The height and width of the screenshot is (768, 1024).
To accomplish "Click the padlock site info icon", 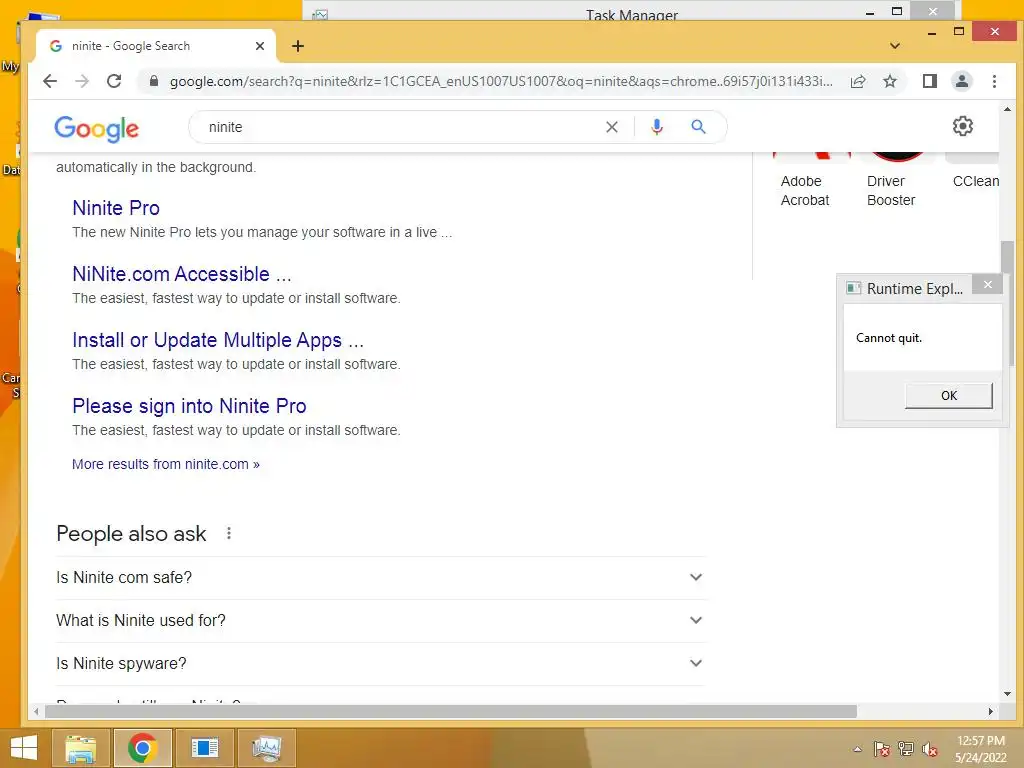I will tap(153, 81).
